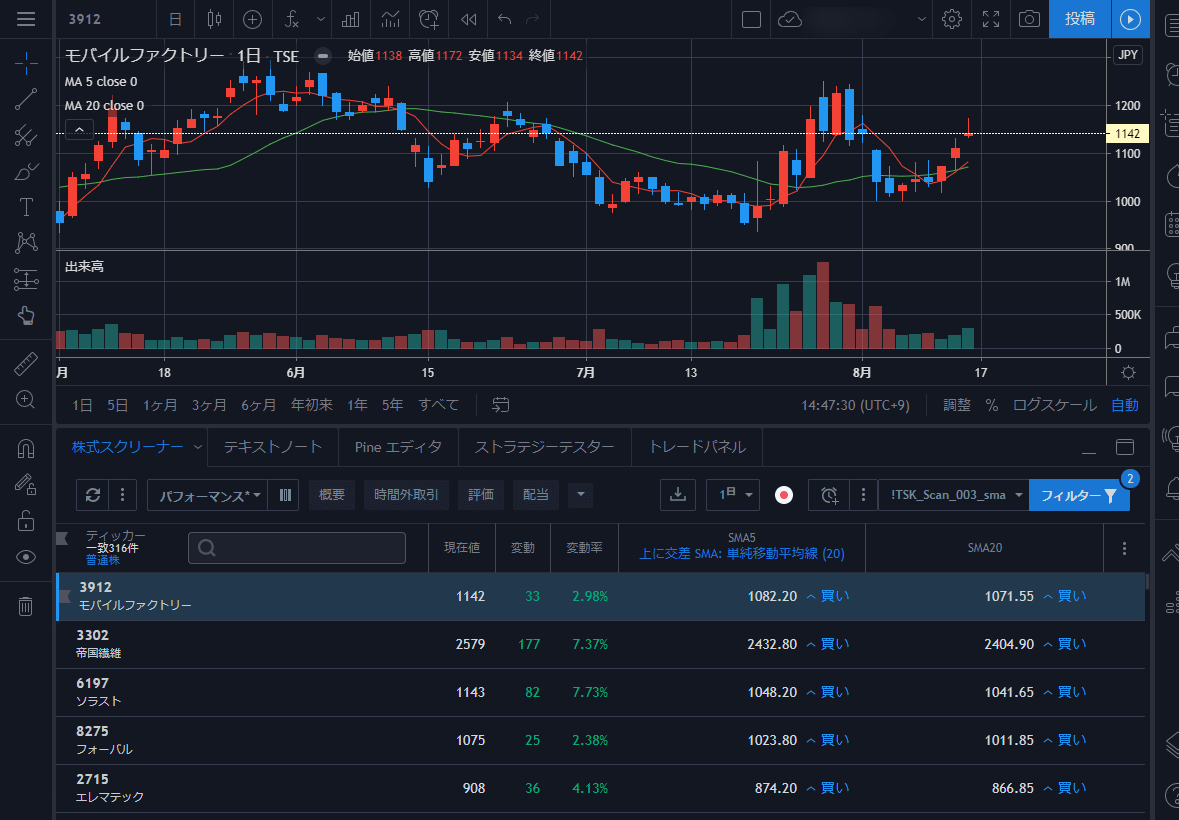This screenshot has width=1179, height=820.
Task: Toggle magnet mode in left toolbar
Action: point(26,449)
